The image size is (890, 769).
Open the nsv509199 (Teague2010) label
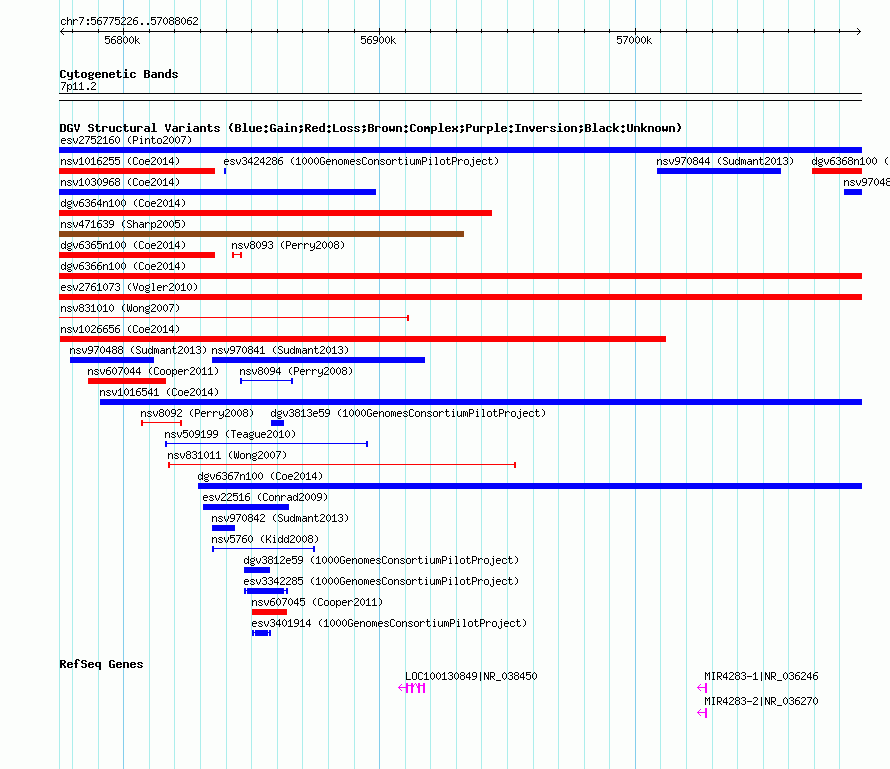click(230, 434)
